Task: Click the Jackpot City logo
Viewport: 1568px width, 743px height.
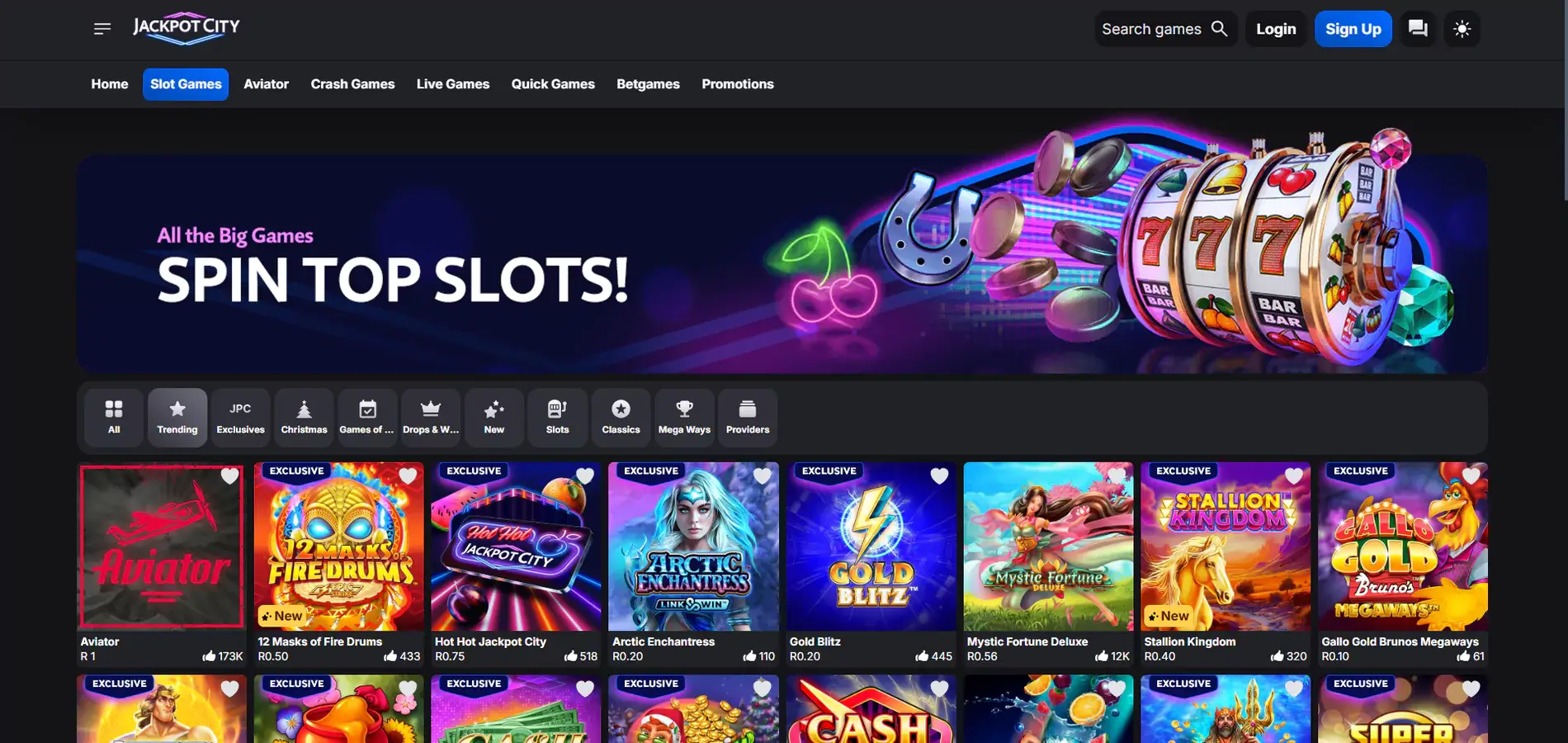Action: coord(187,27)
